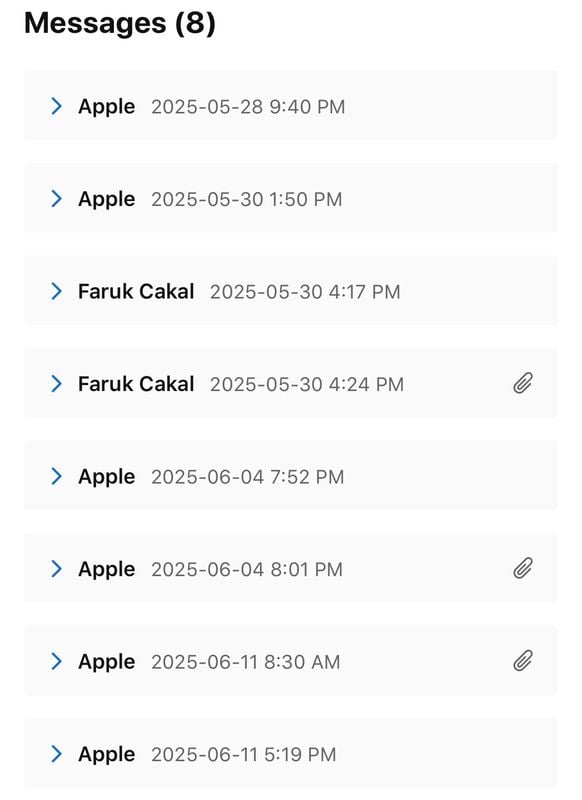
Task: Select sender name Faruk Cakal at 4:17 PM
Action: [136, 291]
